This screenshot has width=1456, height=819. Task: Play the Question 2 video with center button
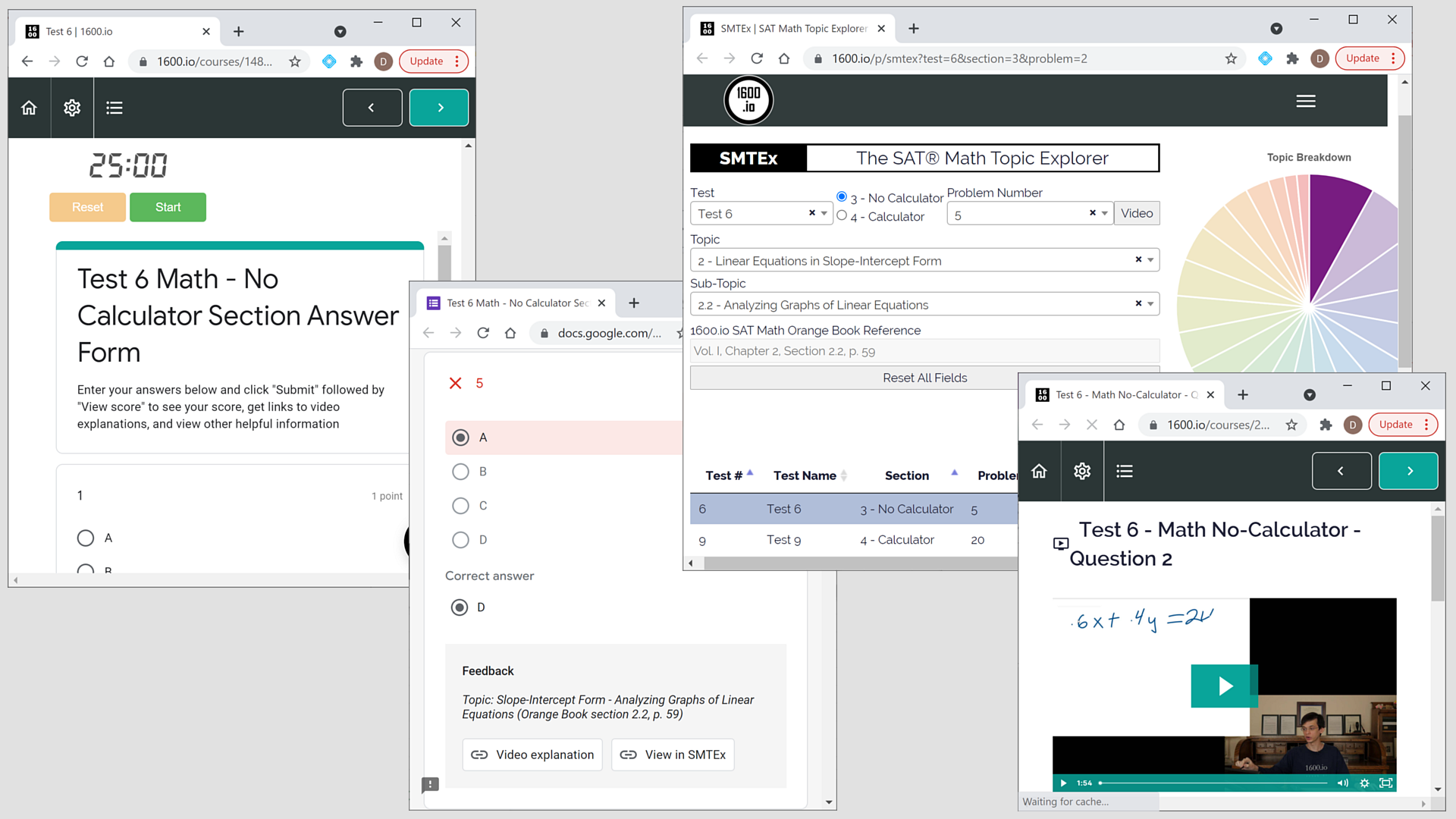1225,686
